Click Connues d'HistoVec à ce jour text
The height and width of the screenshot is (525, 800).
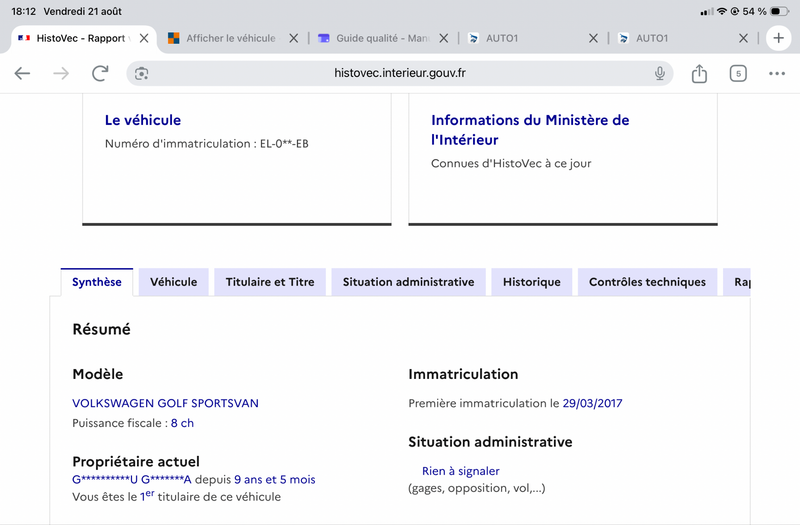point(511,163)
